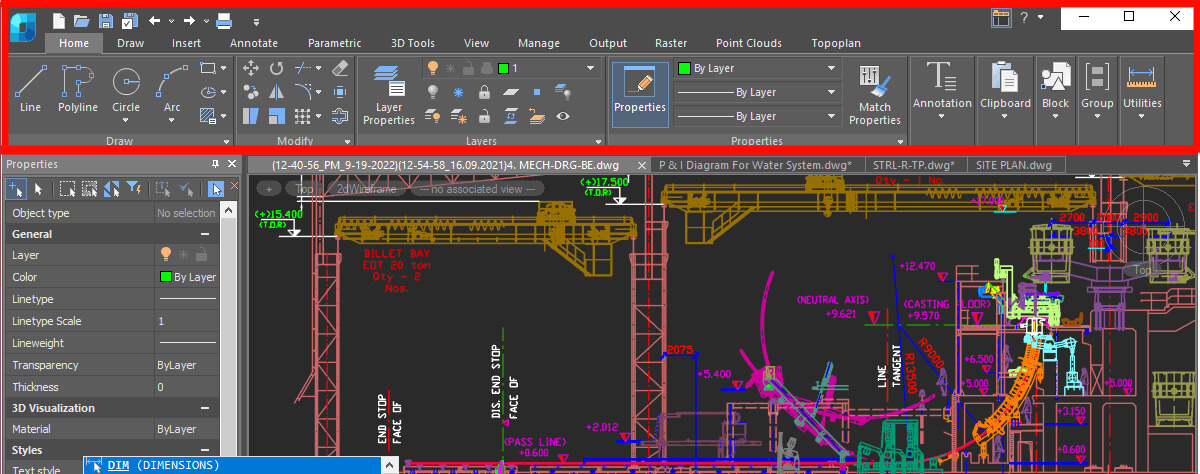Open the Block panel button
Viewport: 1200px width, 474px height.
pyautogui.click(x=1055, y=90)
